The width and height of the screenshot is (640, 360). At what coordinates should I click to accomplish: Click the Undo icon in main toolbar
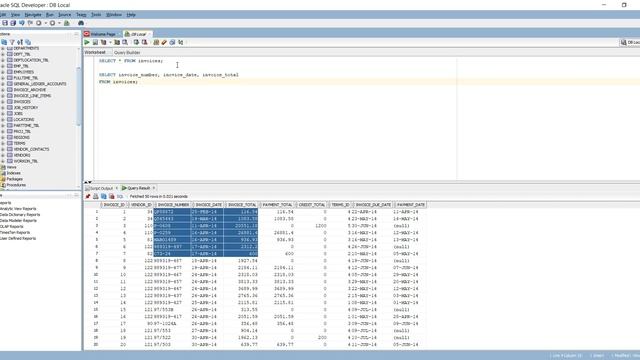click(22, 23)
